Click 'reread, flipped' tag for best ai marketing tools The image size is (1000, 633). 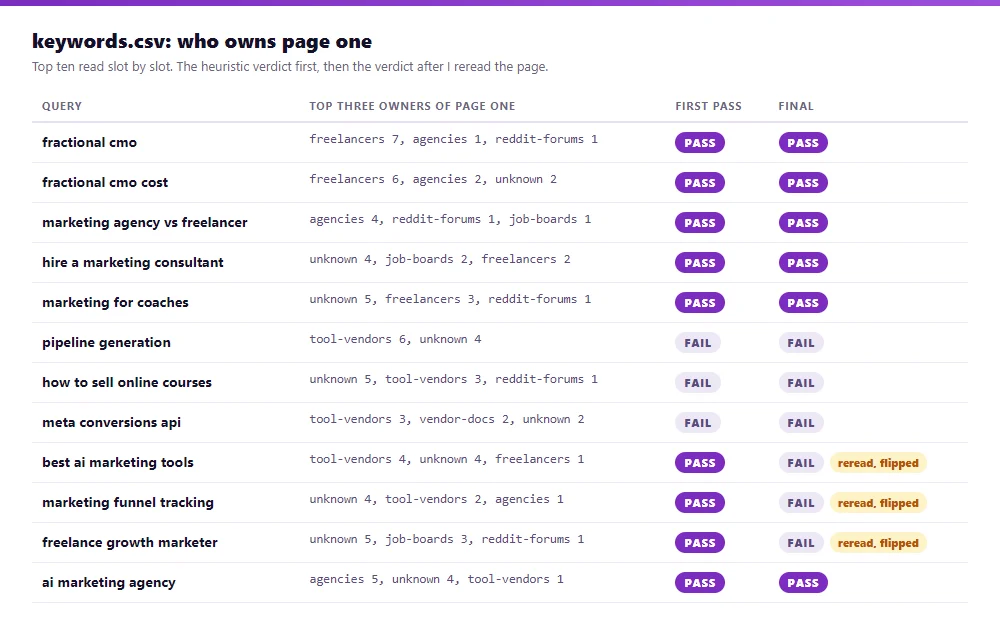pos(878,463)
